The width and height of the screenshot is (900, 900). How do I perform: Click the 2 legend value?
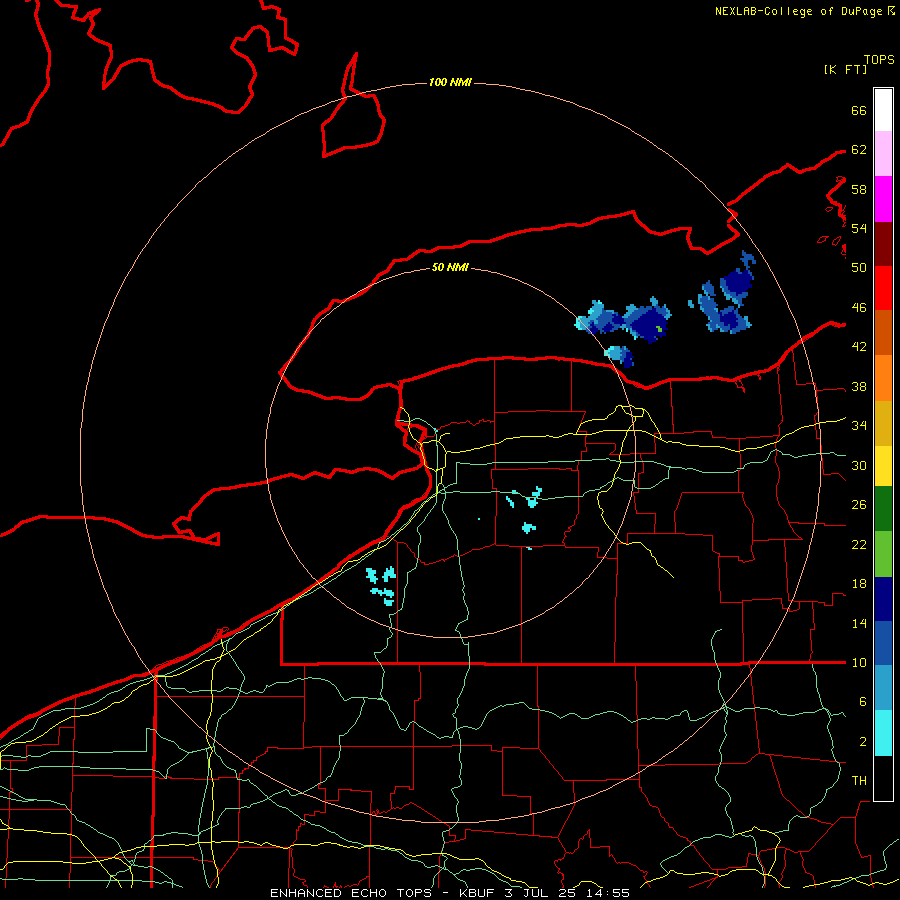tap(862, 742)
